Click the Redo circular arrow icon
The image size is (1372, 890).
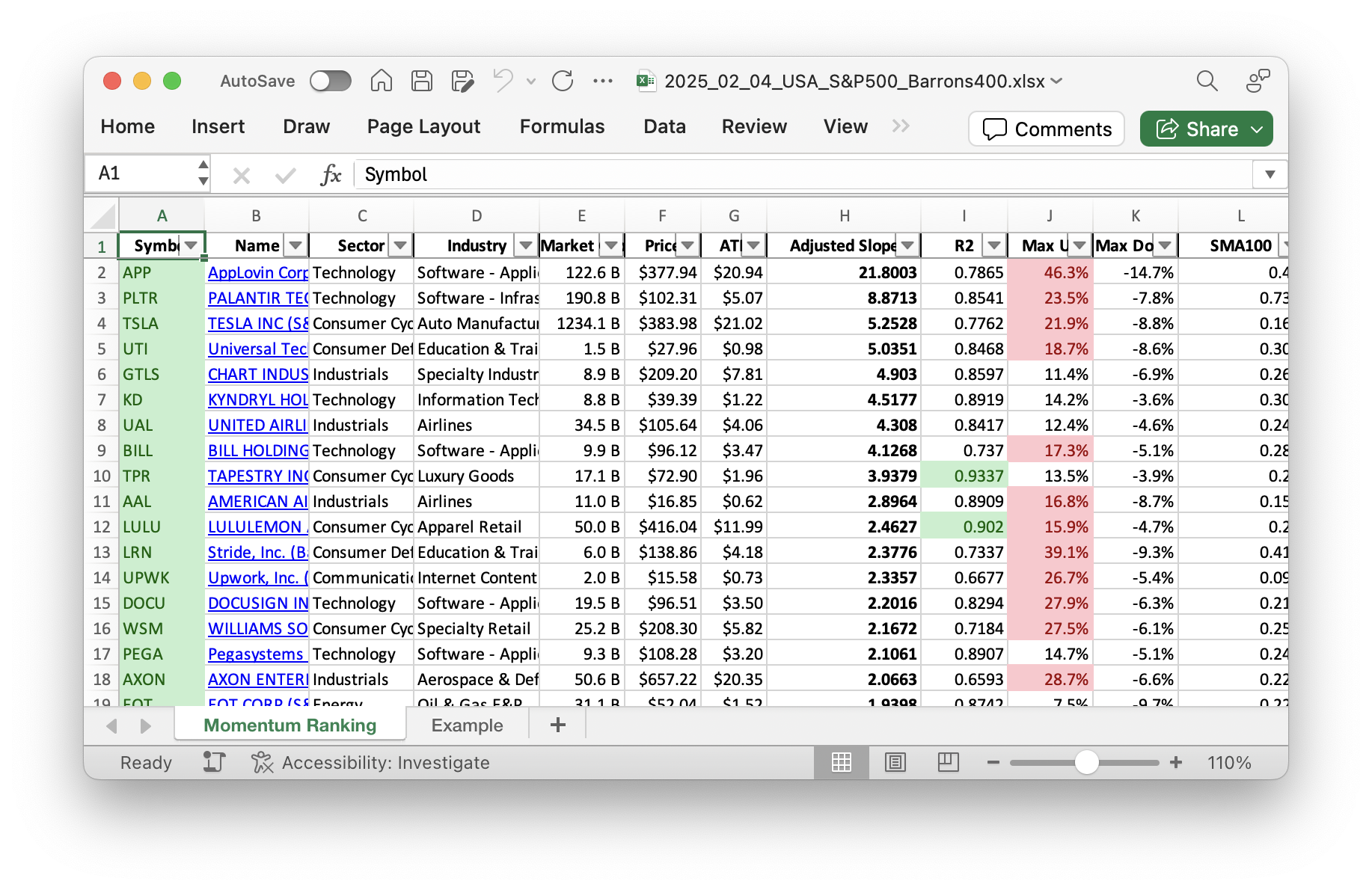[x=563, y=81]
